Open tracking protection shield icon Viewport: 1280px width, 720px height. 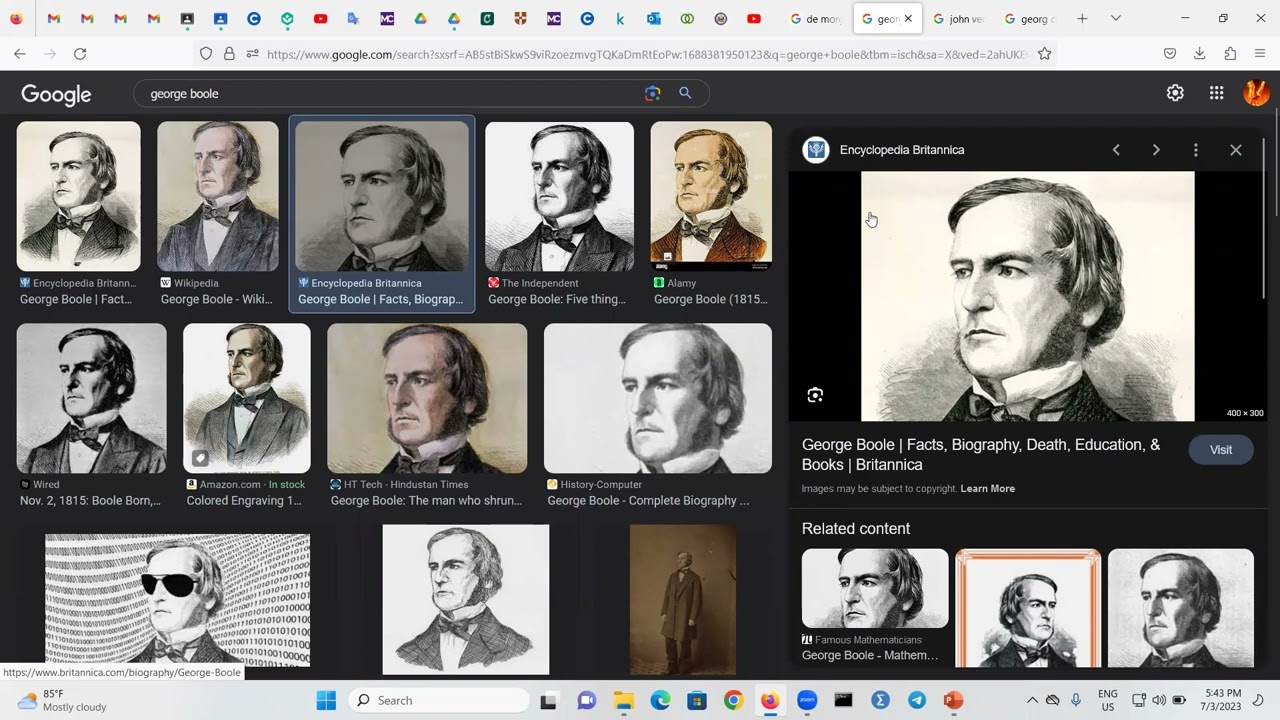pyautogui.click(x=206, y=54)
